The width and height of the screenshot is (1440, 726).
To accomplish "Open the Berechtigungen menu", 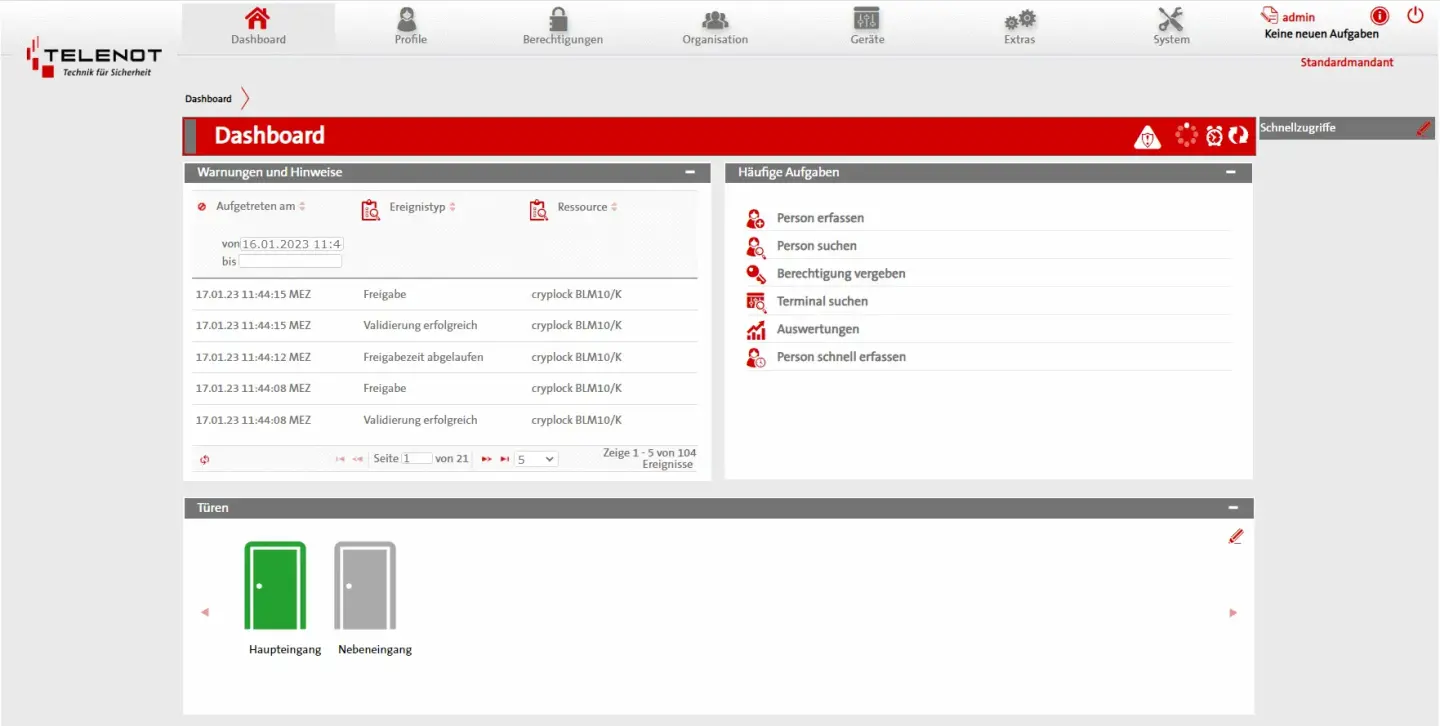I will tap(562, 27).
